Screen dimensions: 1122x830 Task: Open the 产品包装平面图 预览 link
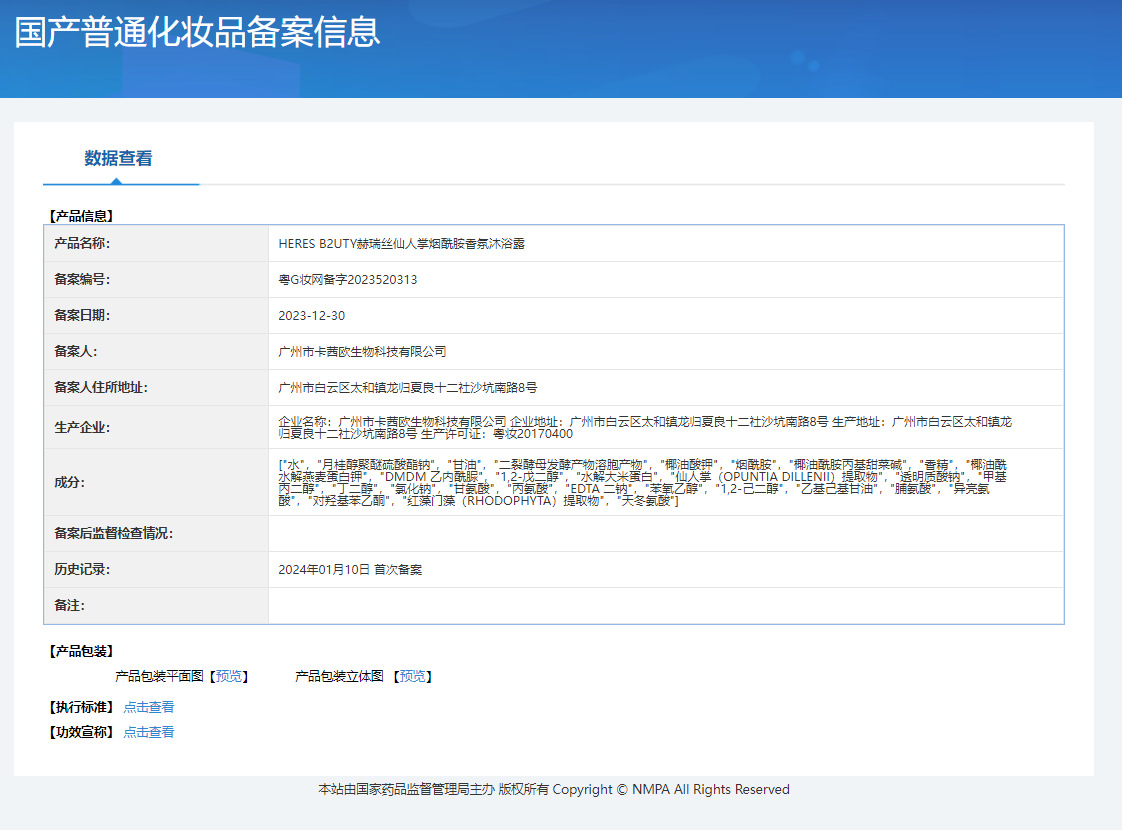229,676
